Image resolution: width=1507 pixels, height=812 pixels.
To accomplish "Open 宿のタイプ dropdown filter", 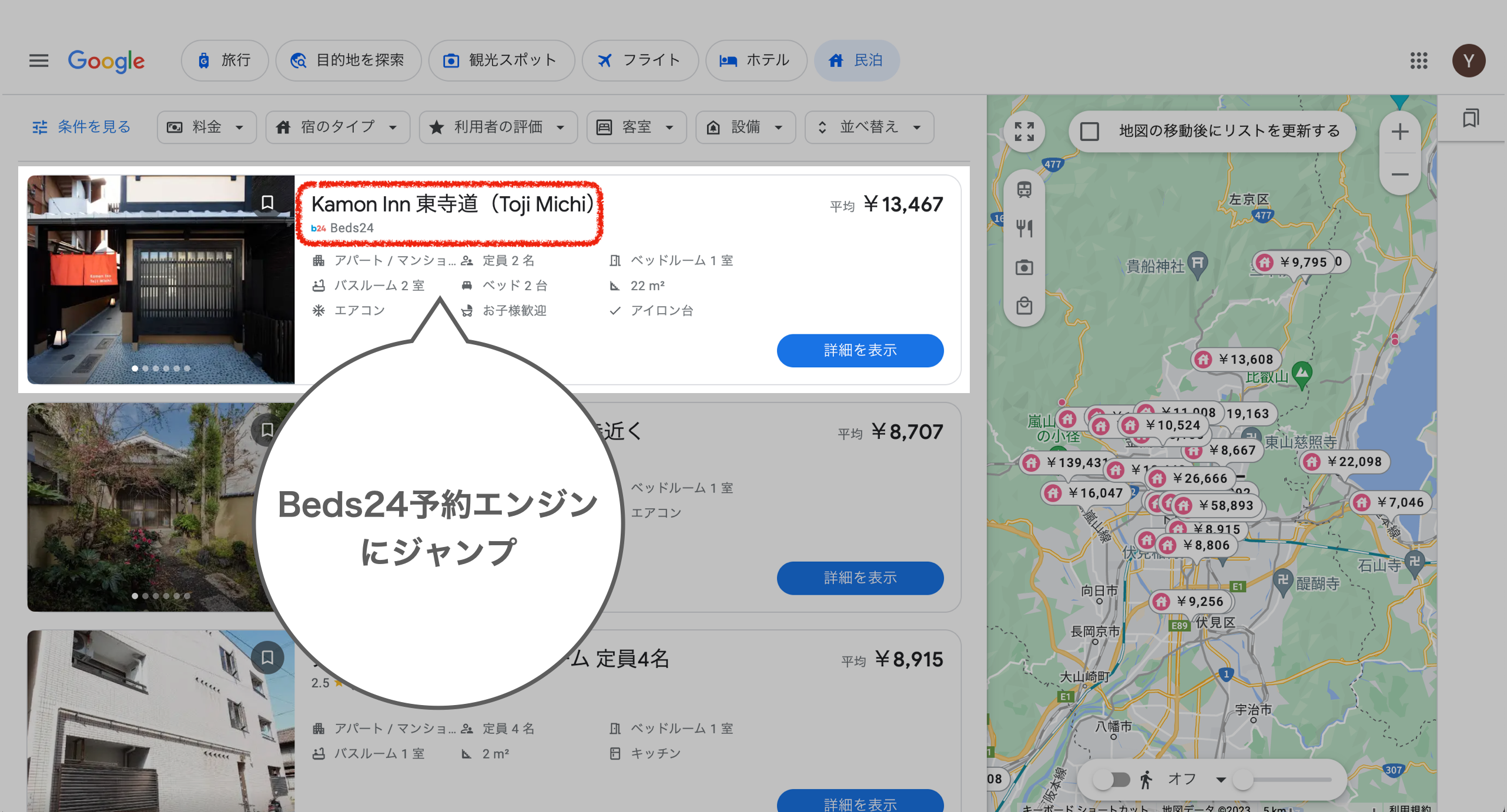I will 337,127.
